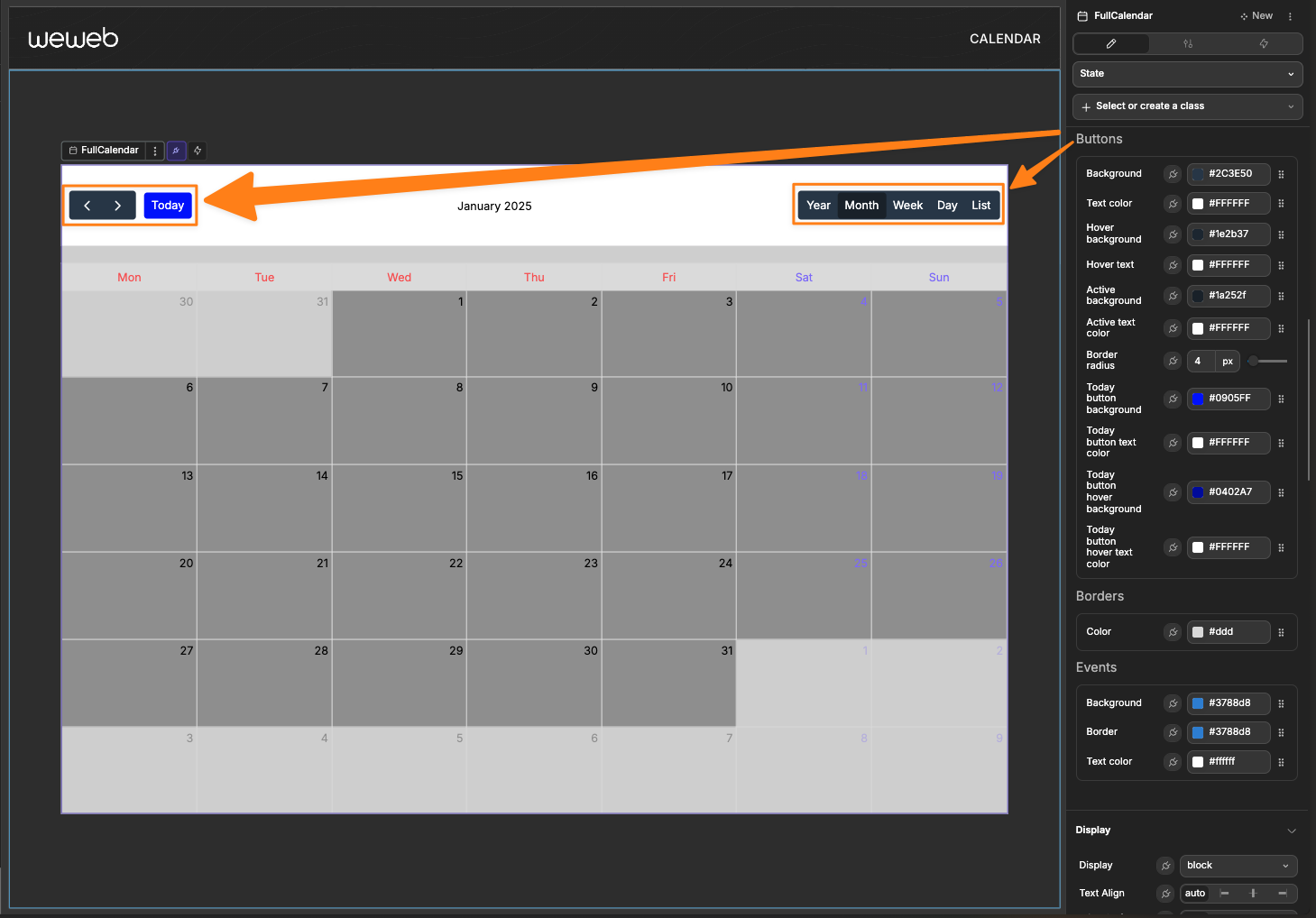Open the Display block dropdown
Image resolution: width=1316 pixels, height=918 pixels.
pos(1238,866)
